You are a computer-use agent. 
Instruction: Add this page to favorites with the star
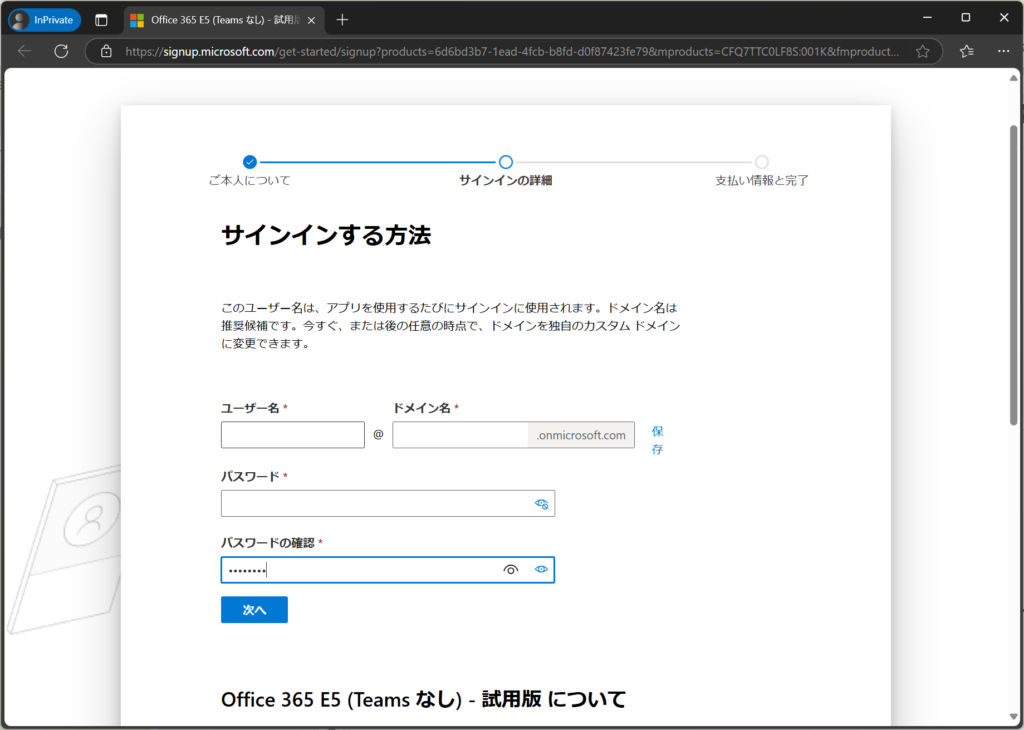922,51
